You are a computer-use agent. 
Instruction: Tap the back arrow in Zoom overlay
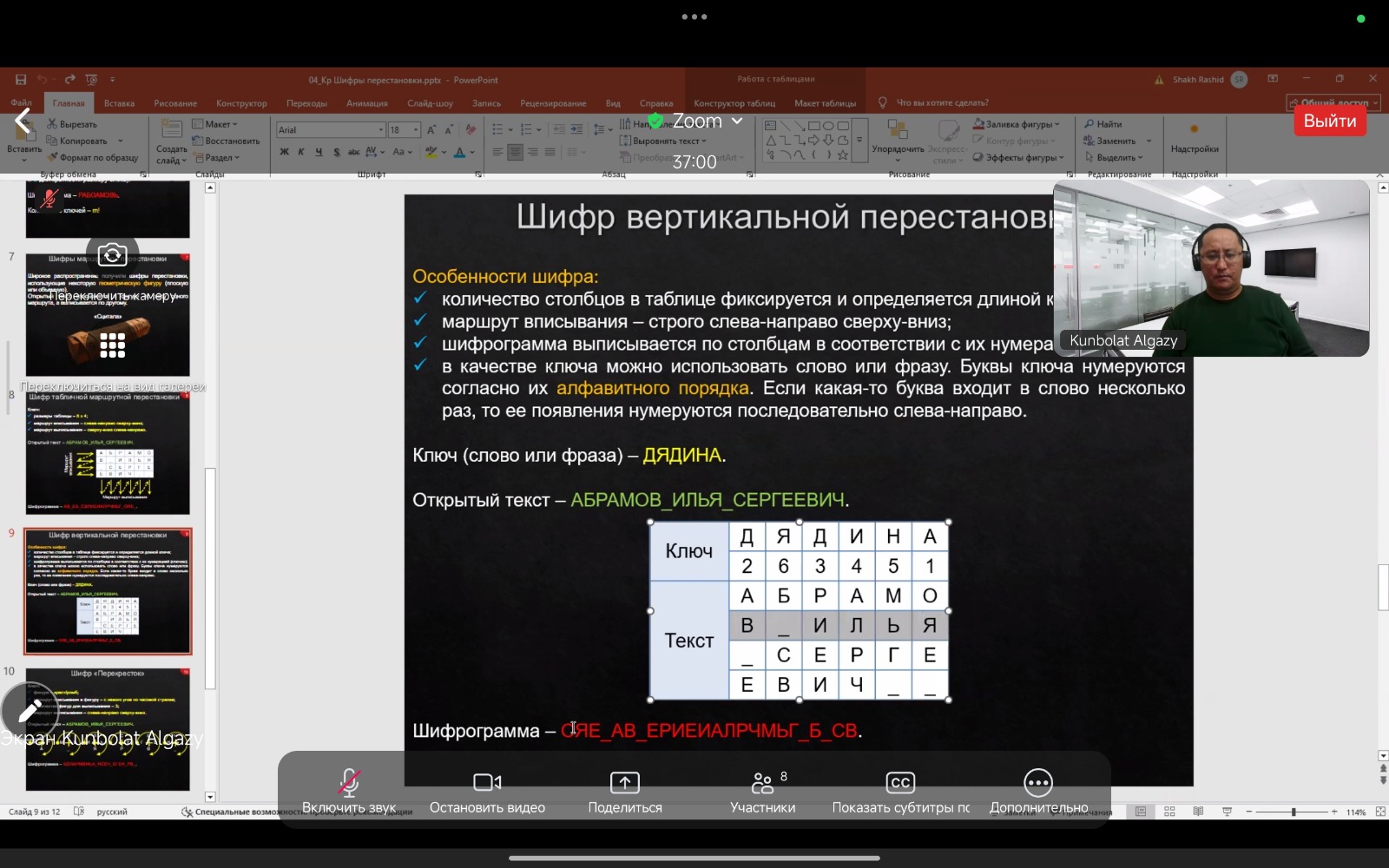tap(23, 122)
